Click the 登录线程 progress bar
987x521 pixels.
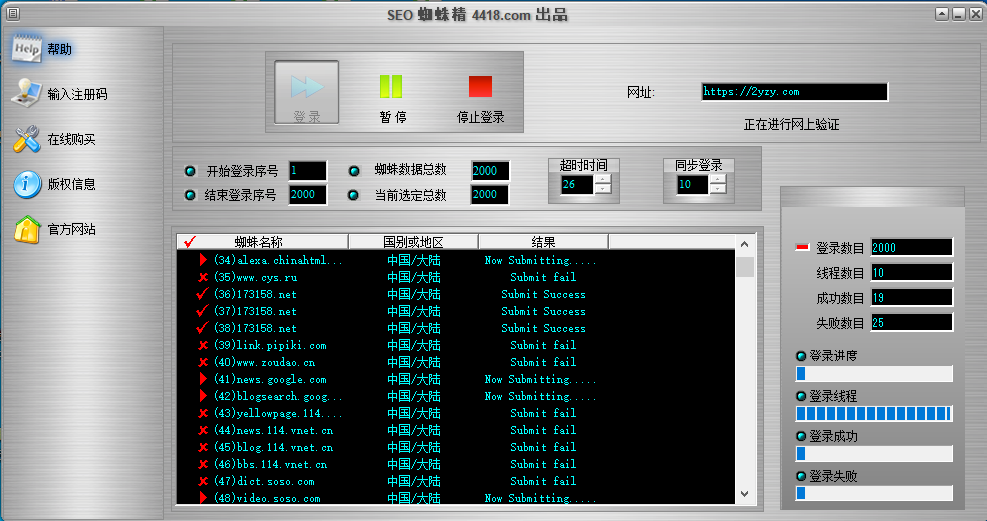pyautogui.click(x=873, y=414)
